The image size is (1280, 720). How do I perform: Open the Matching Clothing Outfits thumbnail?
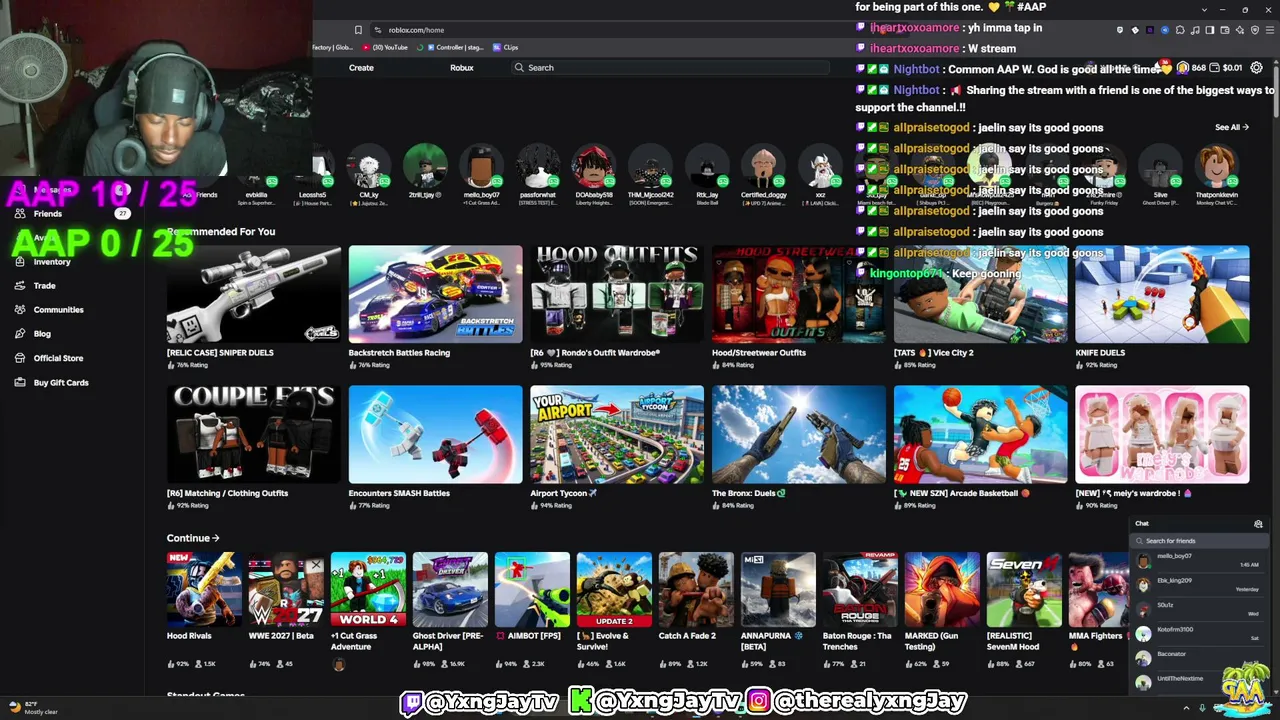click(254, 434)
